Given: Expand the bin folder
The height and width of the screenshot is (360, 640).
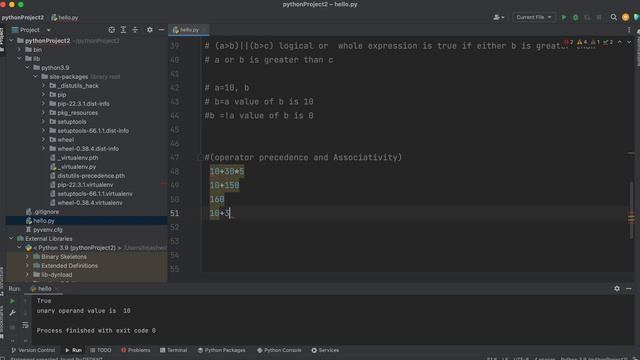Looking at the screenshot, I should click(x=19, y=50).
